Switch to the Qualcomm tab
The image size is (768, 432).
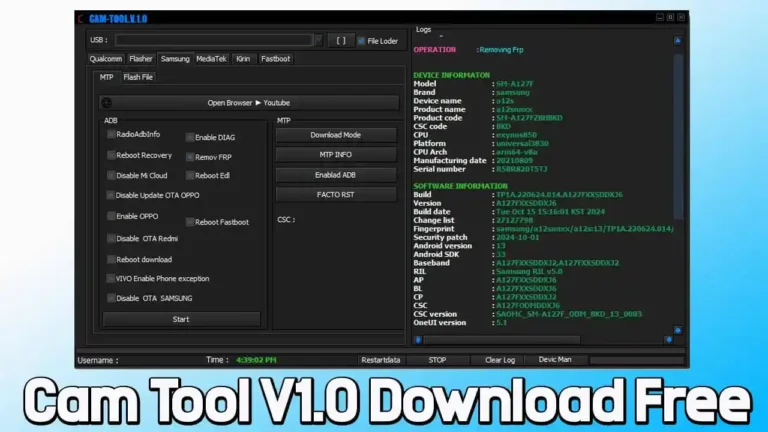coord(105,59)
